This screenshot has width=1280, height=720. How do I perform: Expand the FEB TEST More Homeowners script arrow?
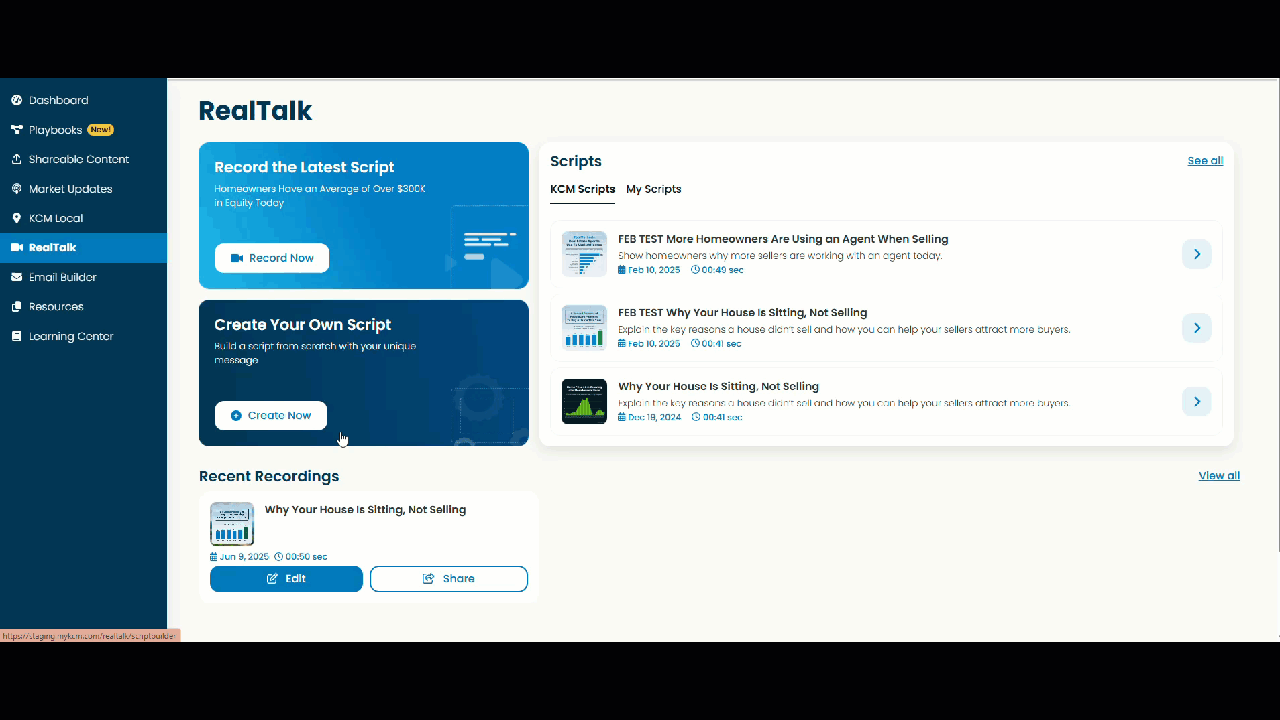coord(1197,254)
